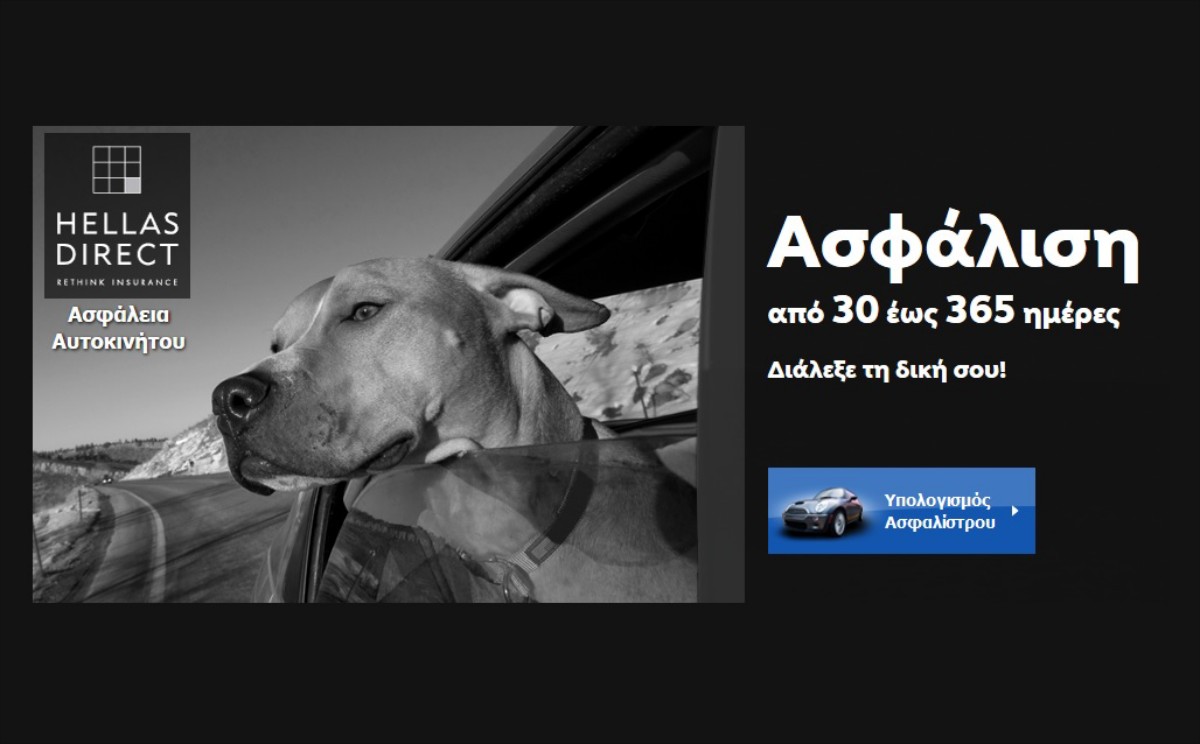Click the gray square in the logo grid
Image resolution: width=1200 pixels, height=744 pixels.
[x=133, y=186]
